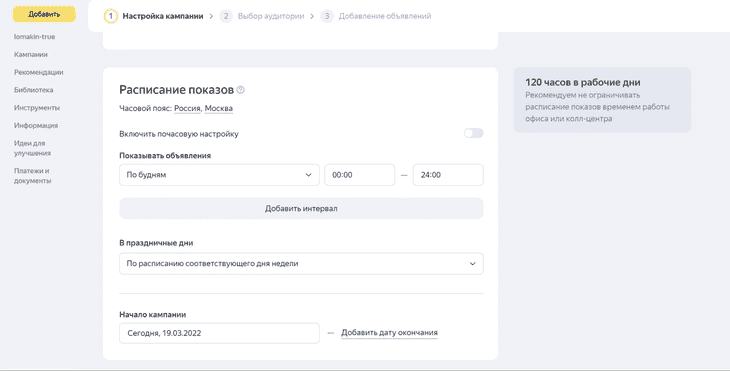Click the campaign start date field
Screen dimensions: 730x371
click(219, 333)
